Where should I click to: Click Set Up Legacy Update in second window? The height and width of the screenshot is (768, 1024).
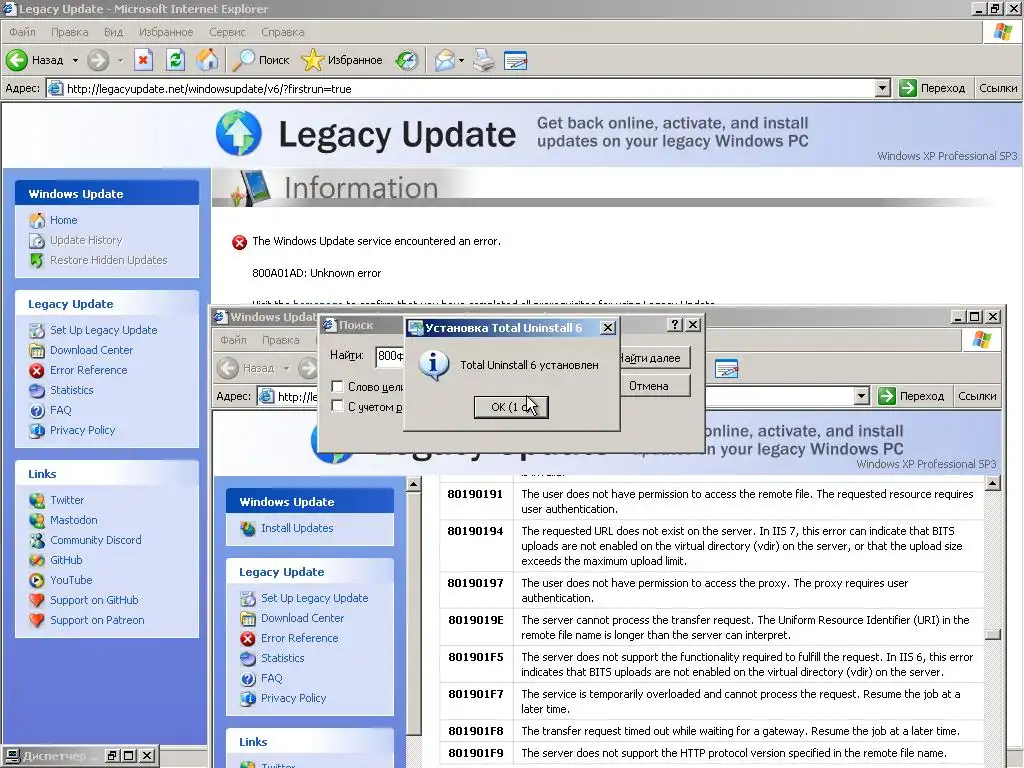[x=314, y=598]
